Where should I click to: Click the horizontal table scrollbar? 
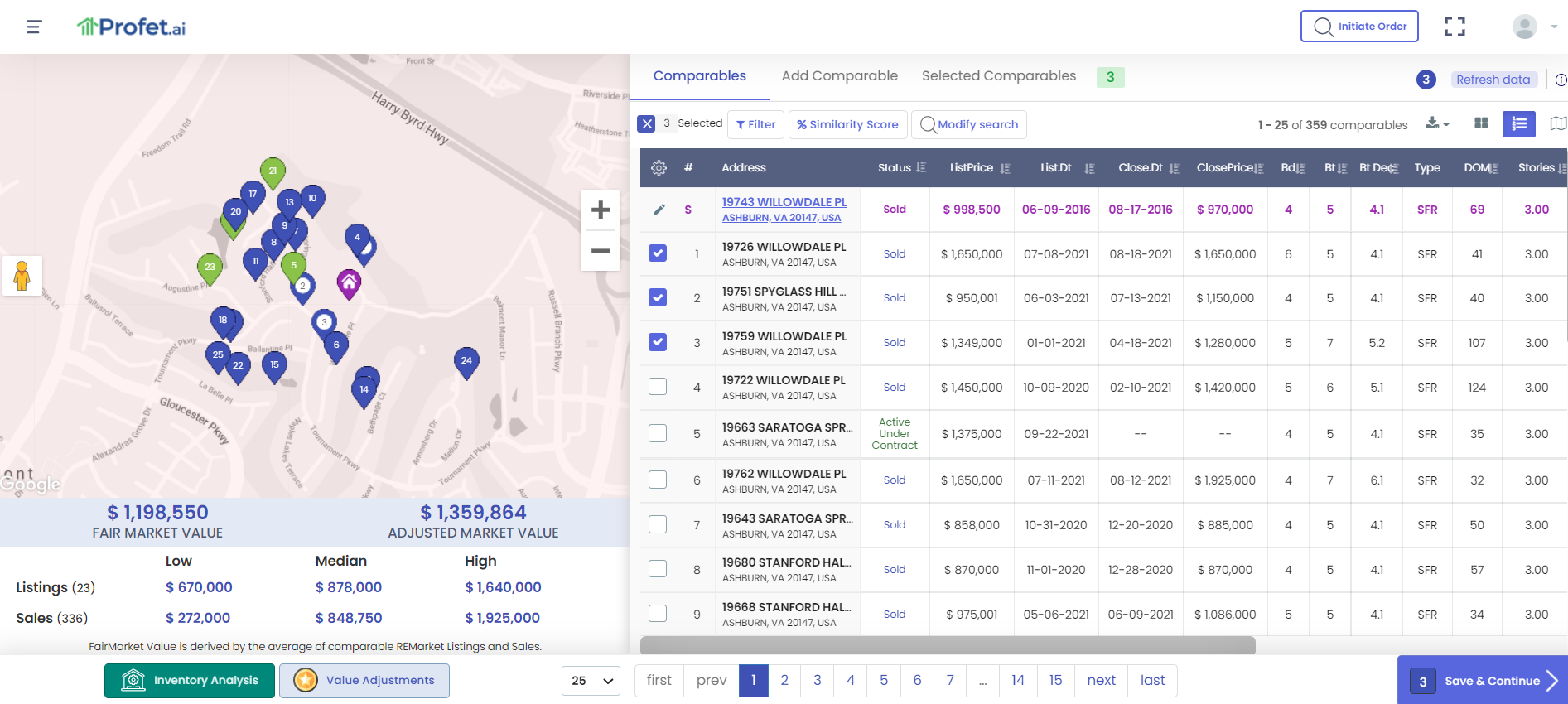[948, 645]
